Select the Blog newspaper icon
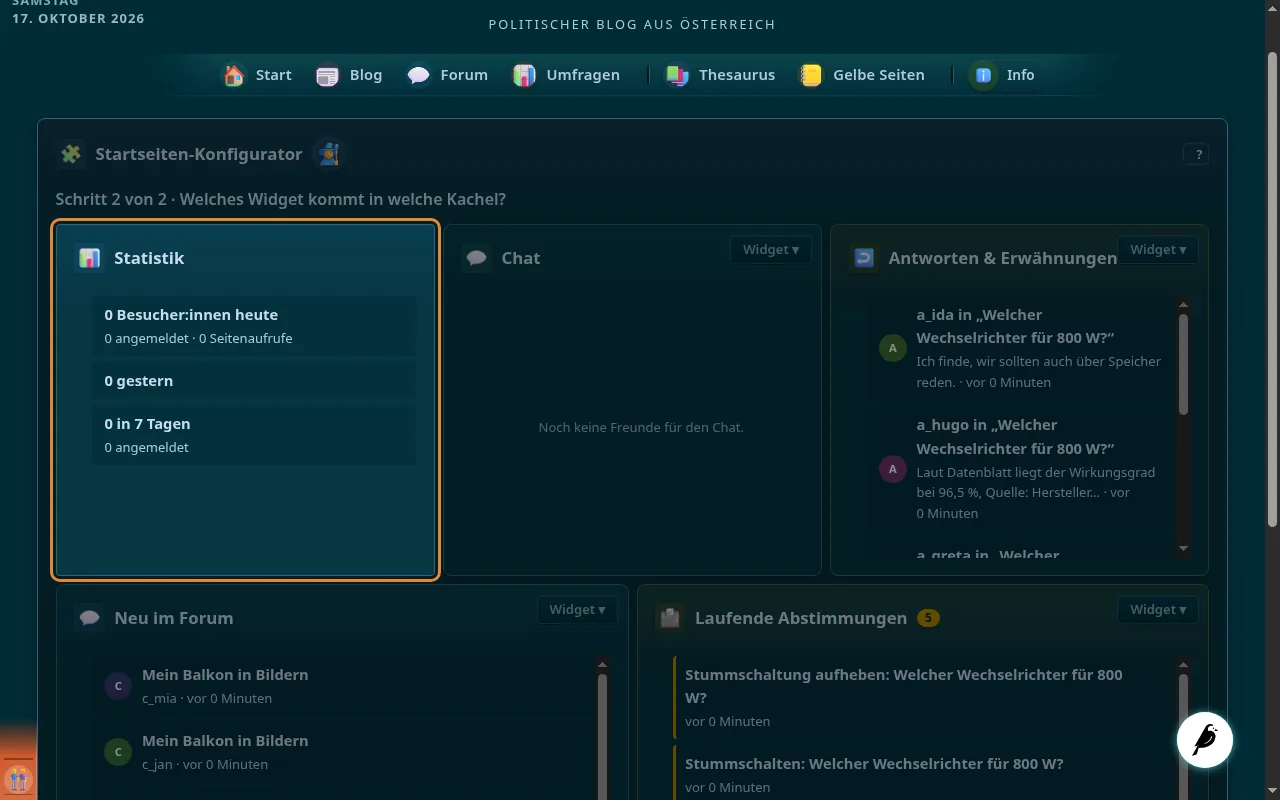The height and width of the screenshot is (800, 1280). pos(328,75)
